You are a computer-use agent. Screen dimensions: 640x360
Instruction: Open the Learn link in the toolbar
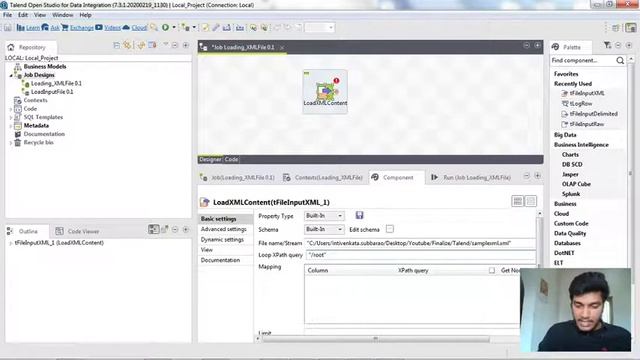tap(29, 28)
